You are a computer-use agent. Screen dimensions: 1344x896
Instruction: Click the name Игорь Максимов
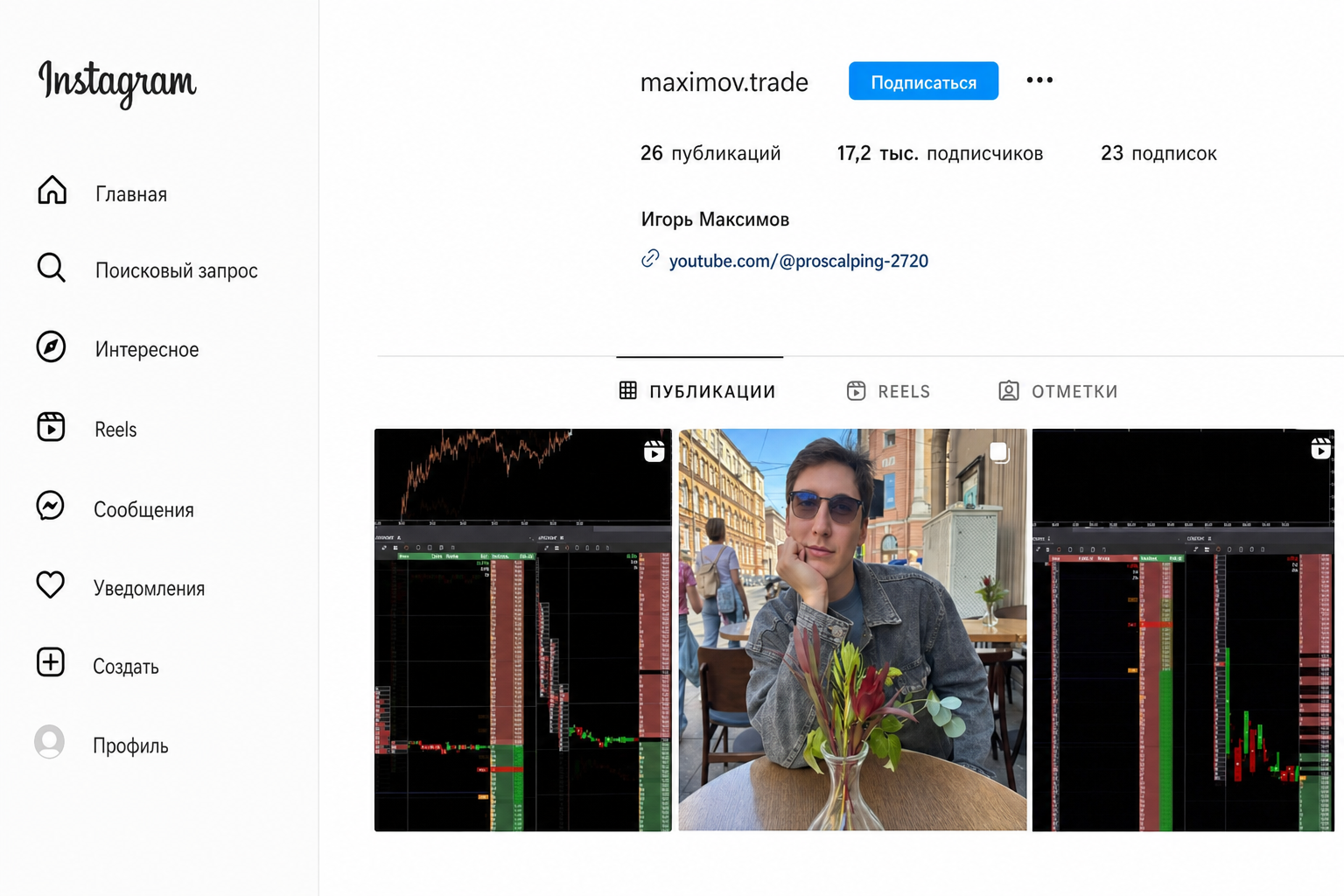click(715, 220)
